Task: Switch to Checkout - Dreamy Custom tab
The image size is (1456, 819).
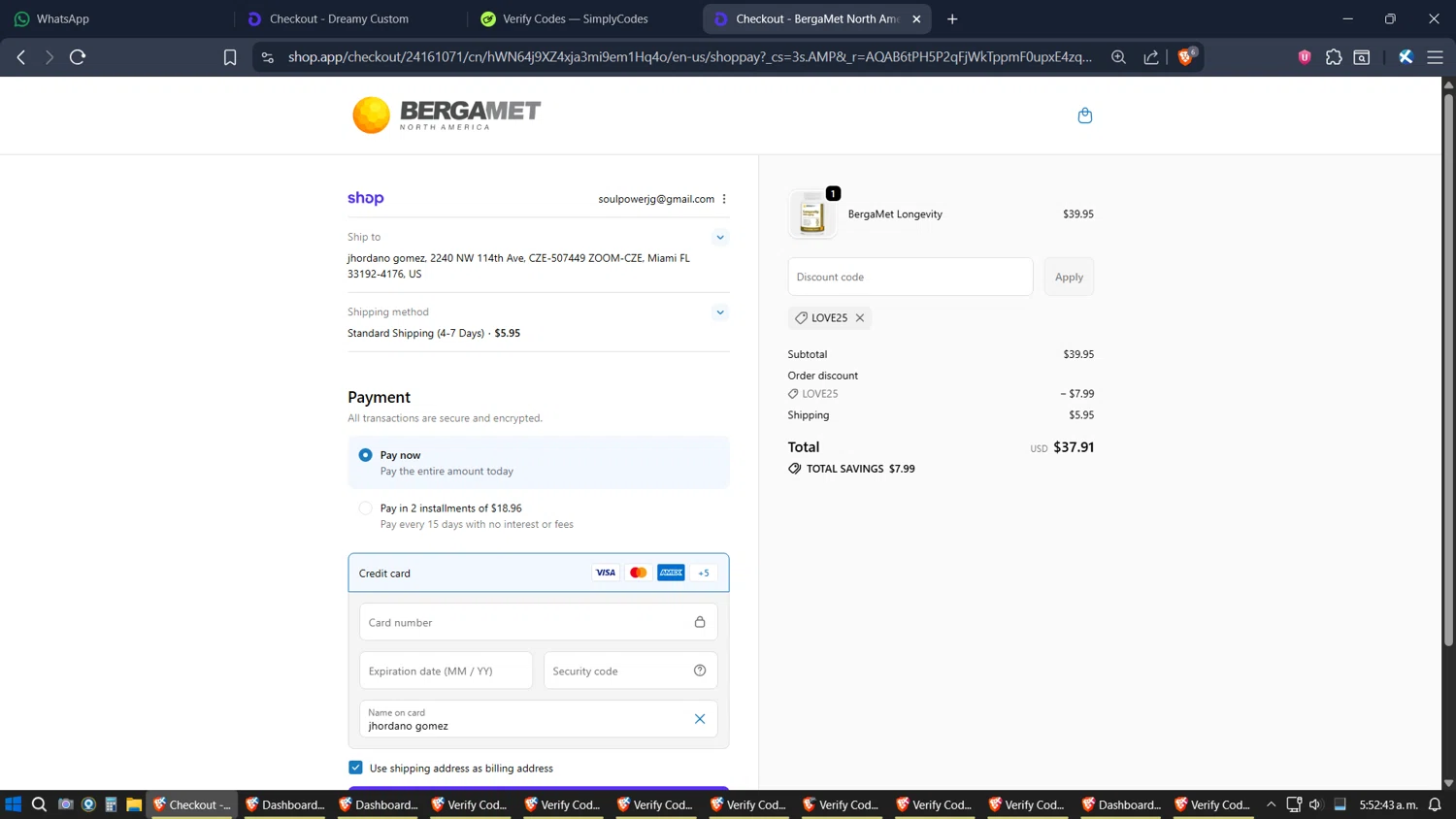Action: click(x=349, y=18)
